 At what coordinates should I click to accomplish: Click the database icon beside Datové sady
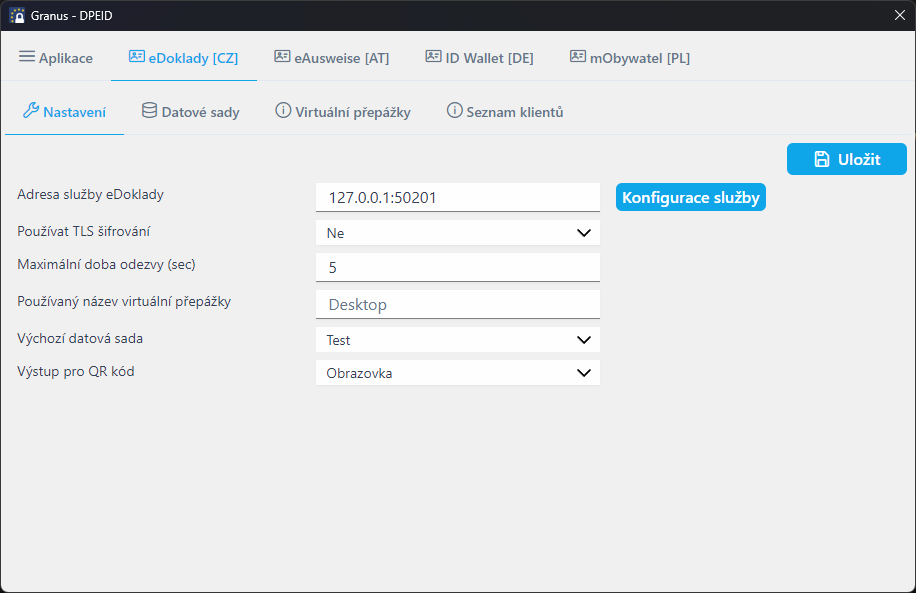[x=149, y=111]
